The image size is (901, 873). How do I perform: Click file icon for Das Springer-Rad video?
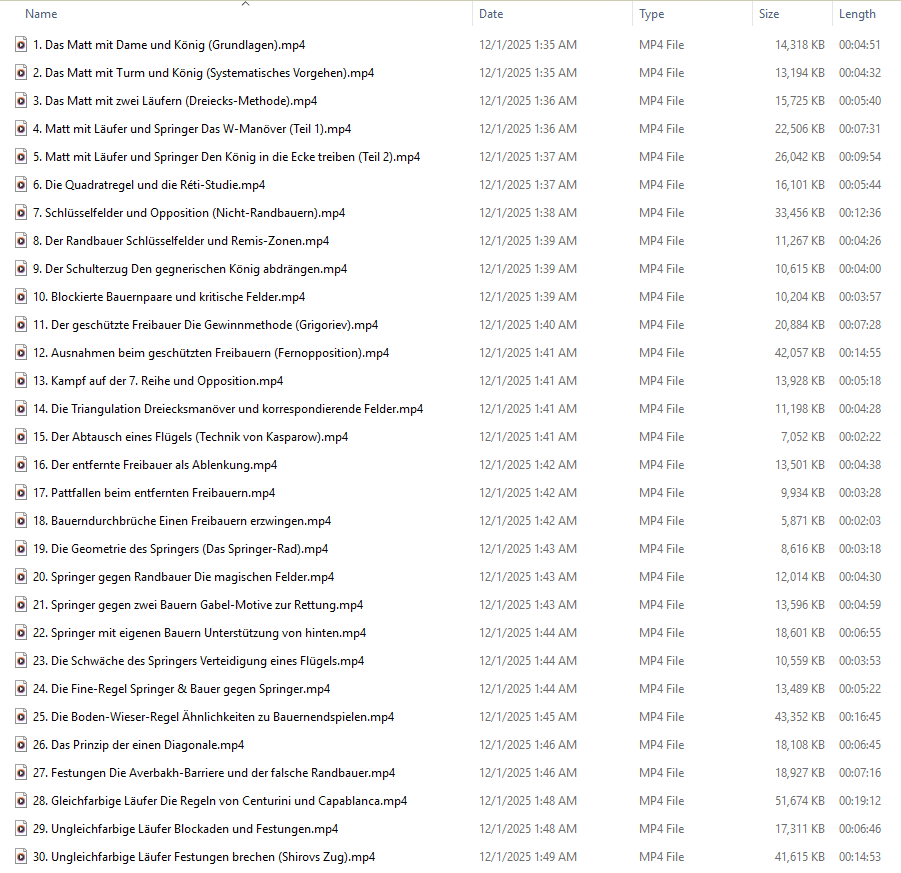coord(21,549)
